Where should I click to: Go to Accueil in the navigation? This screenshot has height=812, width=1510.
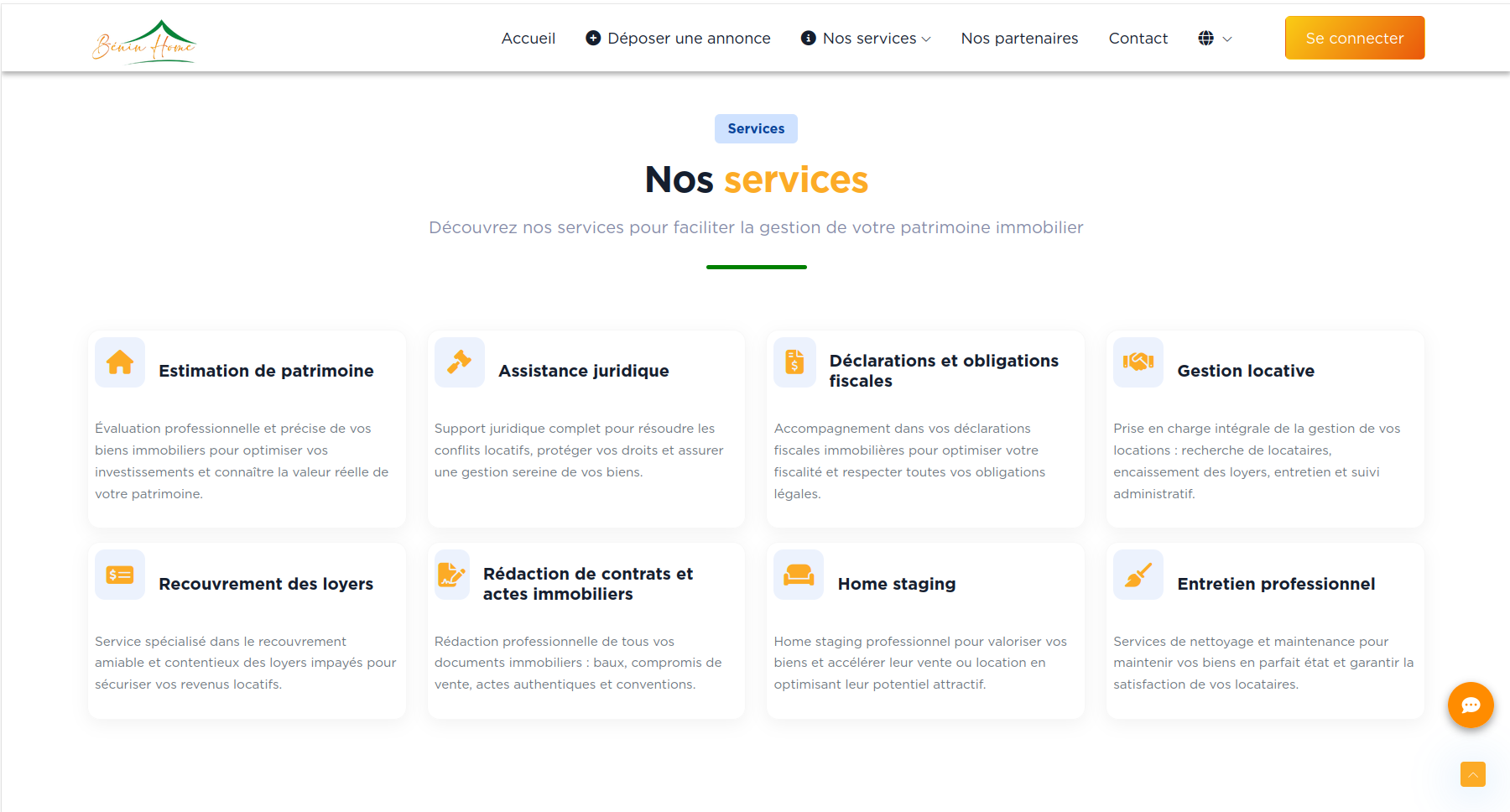(528, 39)
